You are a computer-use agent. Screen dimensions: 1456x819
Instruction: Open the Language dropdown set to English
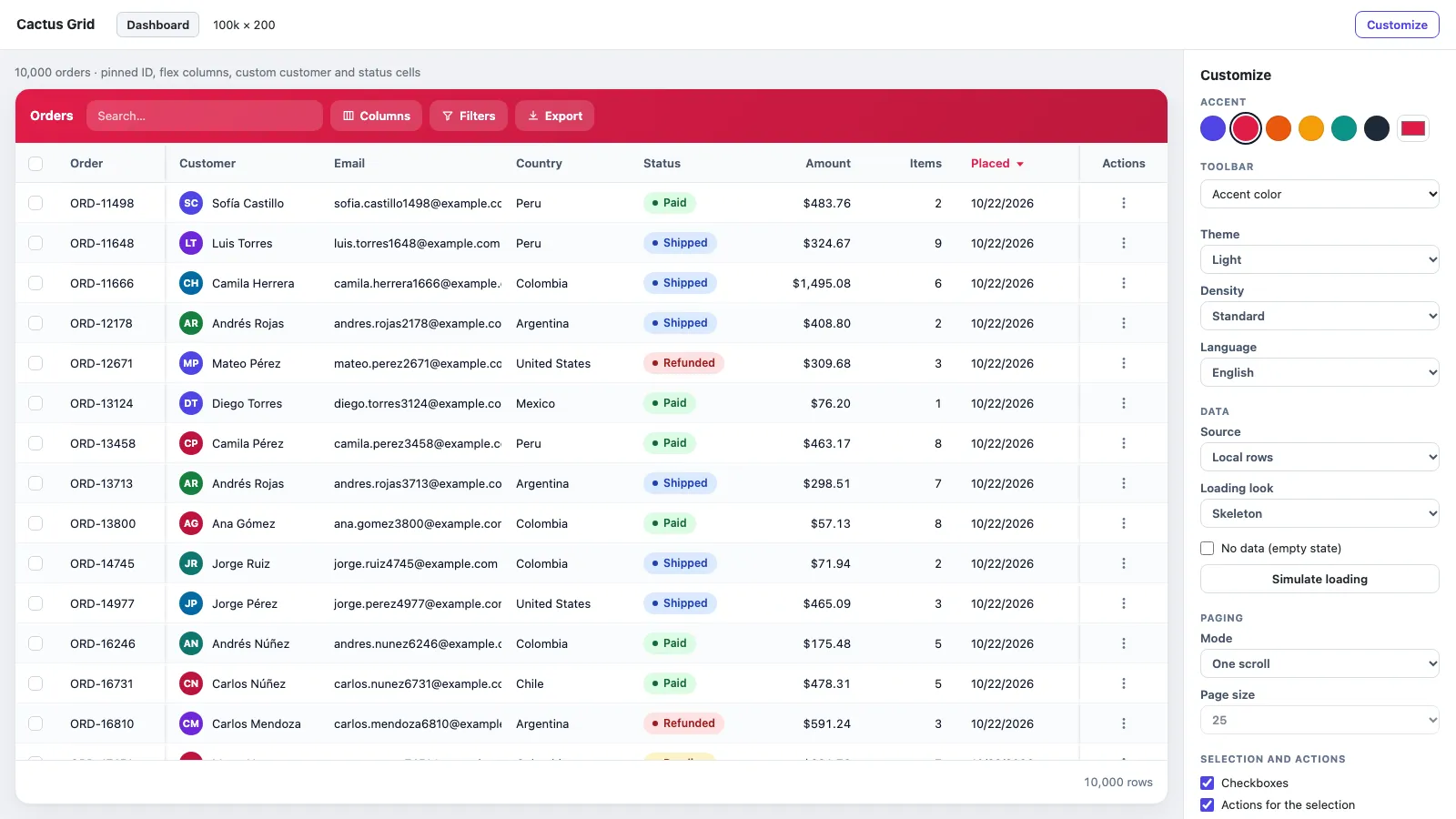1319,372
